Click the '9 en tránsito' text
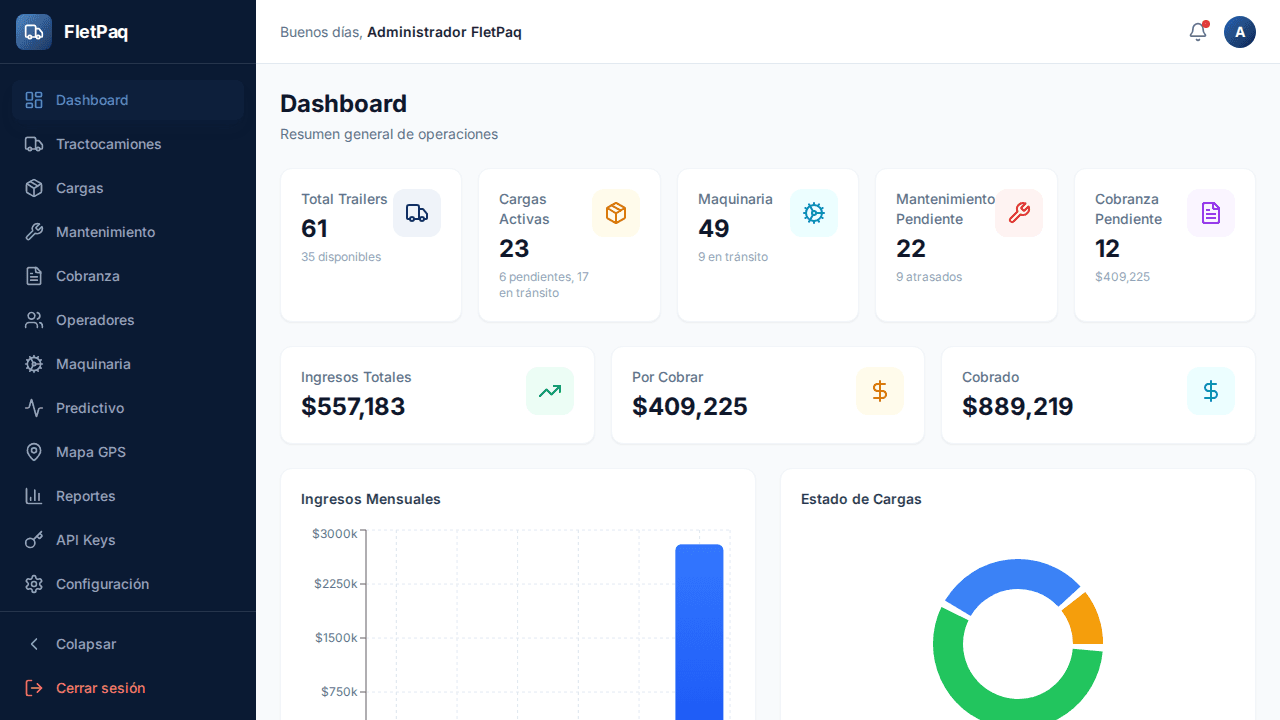This screenshot has width=1280, height=720. (x=733, y=257)
